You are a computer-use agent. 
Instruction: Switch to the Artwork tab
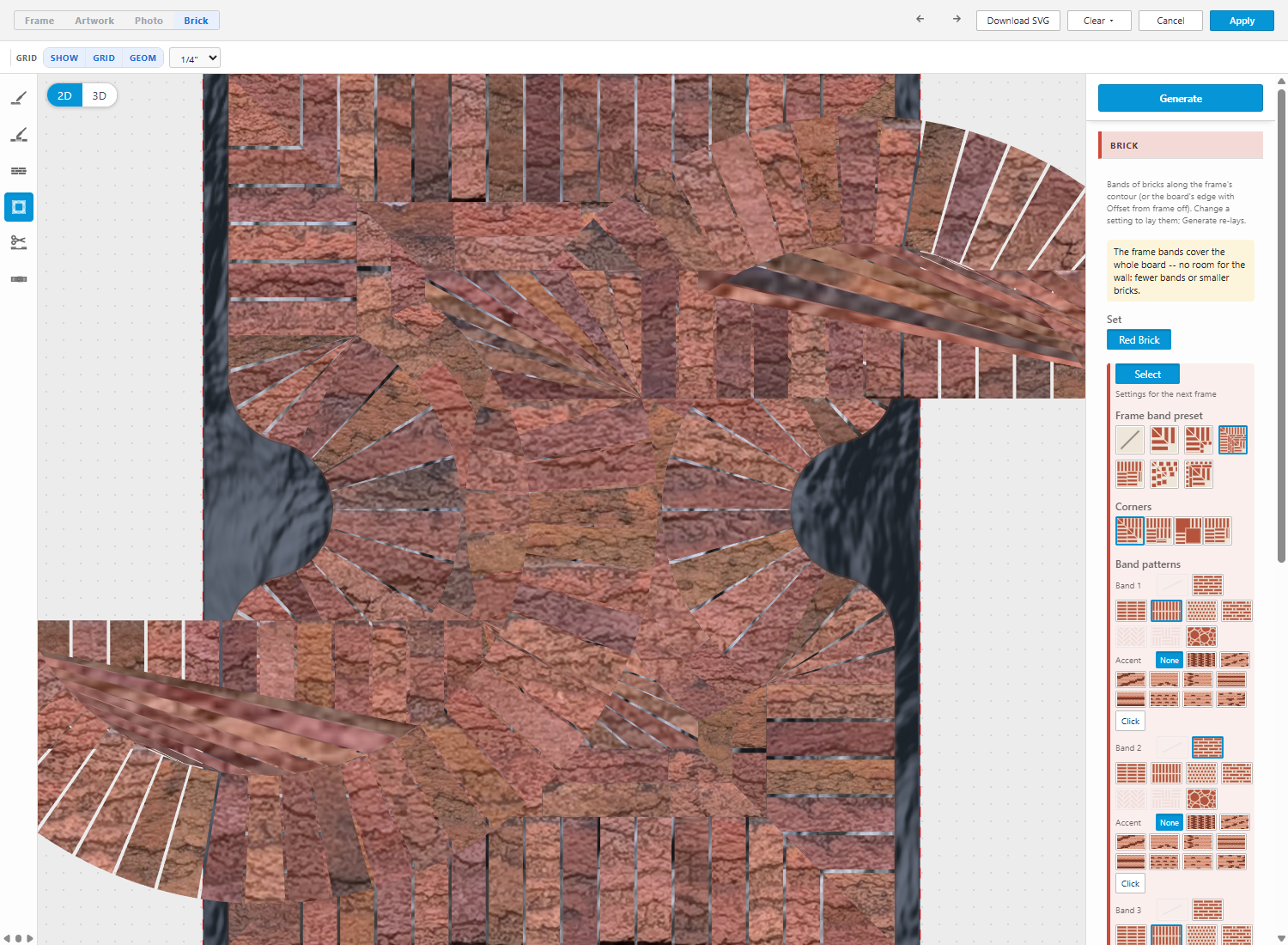point(94,21)
